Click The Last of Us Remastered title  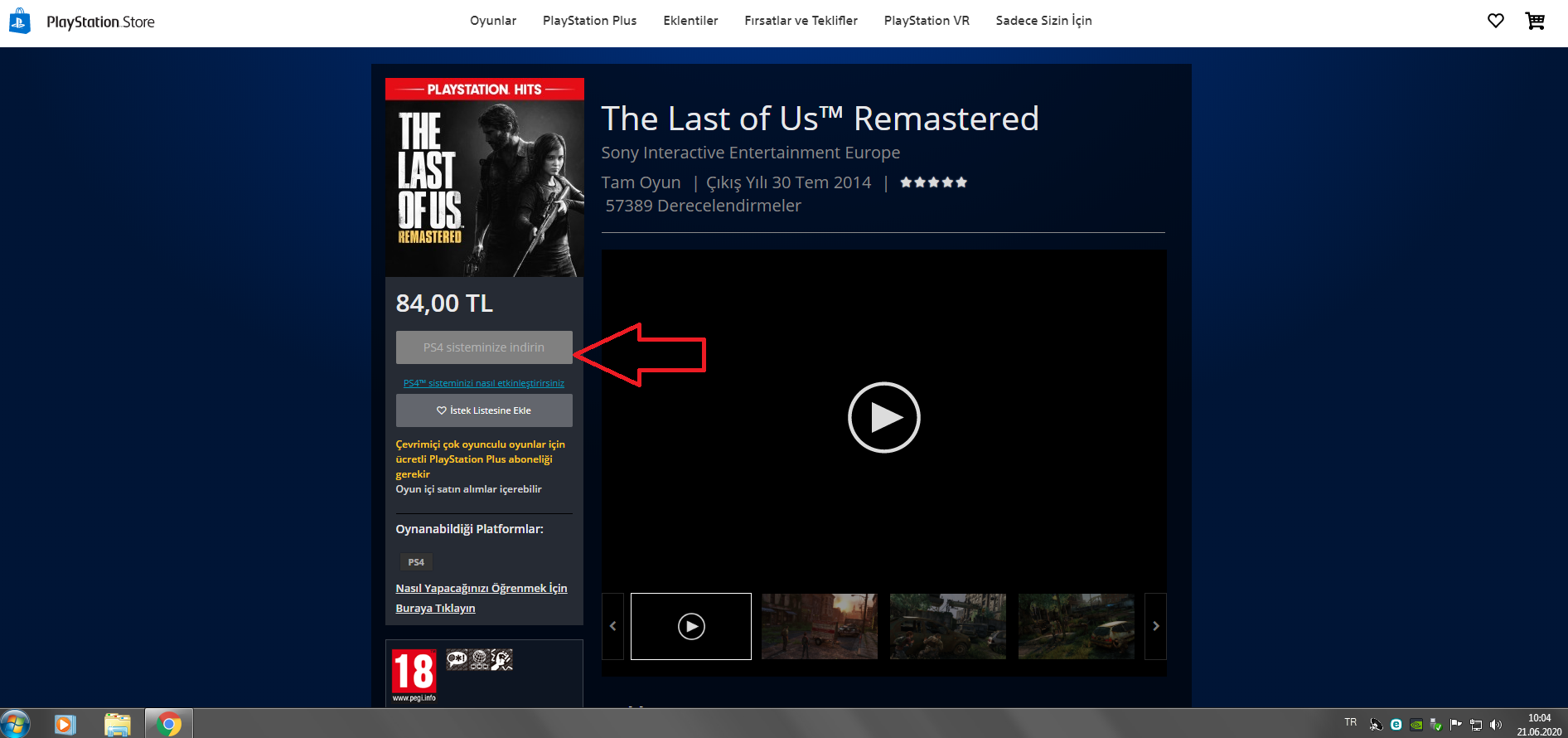coord(820,119)
